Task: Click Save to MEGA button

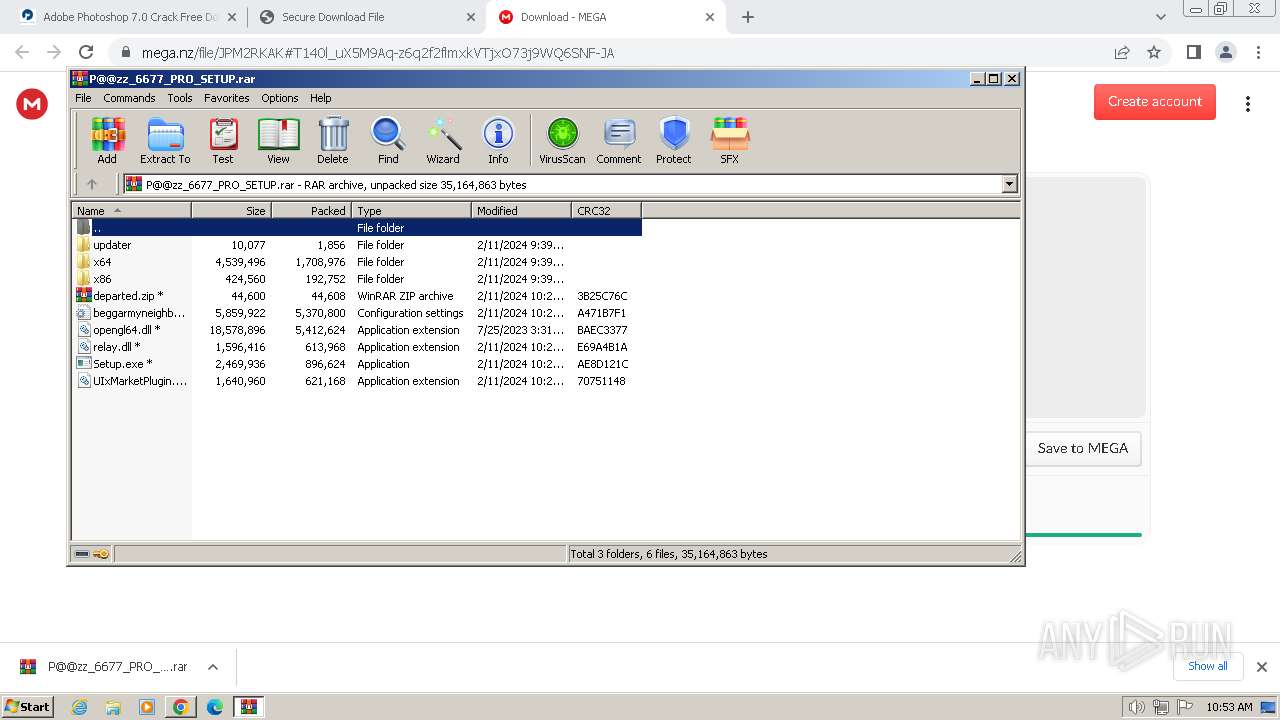Action: pos(1083,448)
